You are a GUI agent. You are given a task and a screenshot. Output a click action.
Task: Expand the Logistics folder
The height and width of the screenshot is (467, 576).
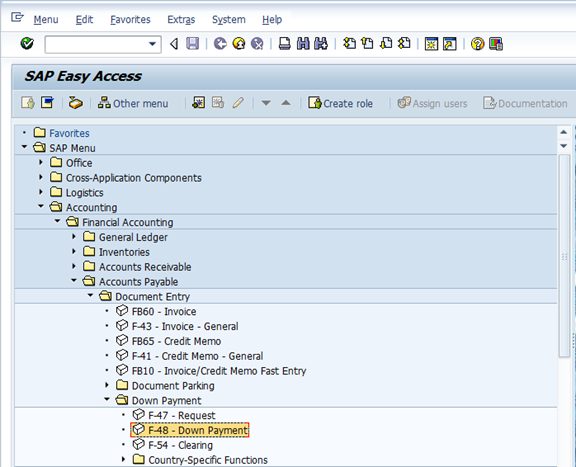coord(41,191)
